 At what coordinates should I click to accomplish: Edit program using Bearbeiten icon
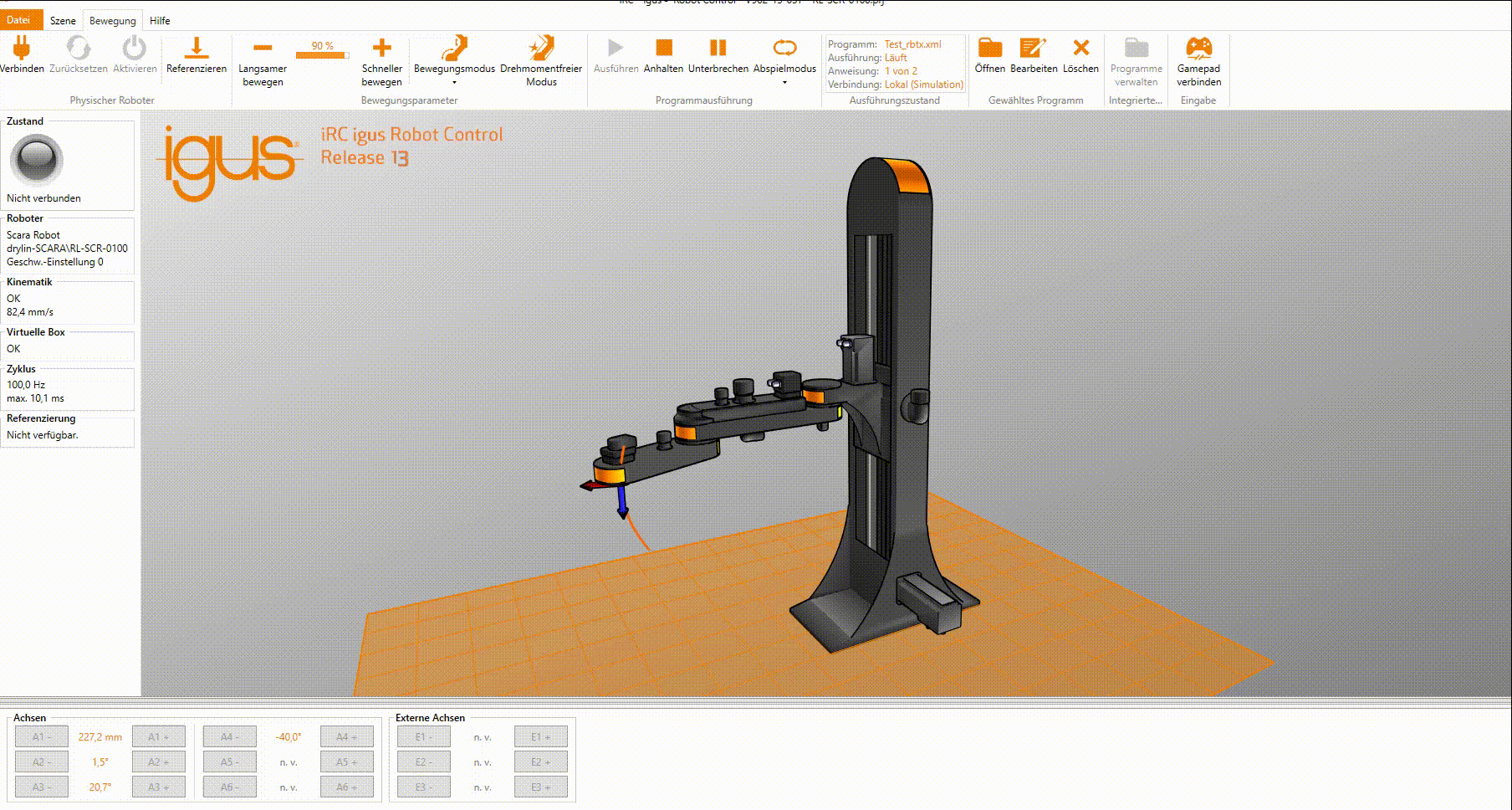(x=1033, y=49)
